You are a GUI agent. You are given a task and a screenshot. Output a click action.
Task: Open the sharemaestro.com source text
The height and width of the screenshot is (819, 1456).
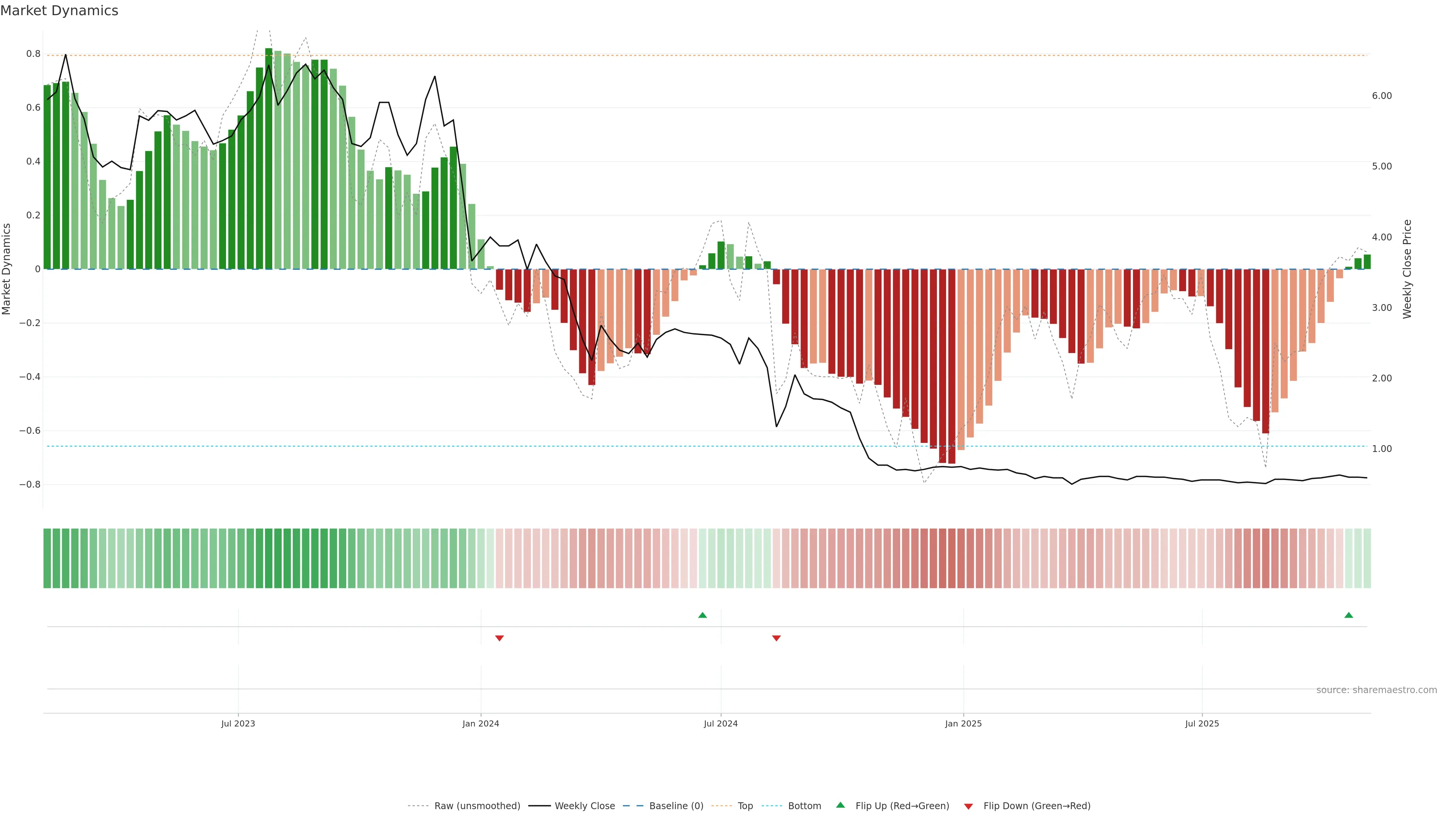(x=1376, y=690)
